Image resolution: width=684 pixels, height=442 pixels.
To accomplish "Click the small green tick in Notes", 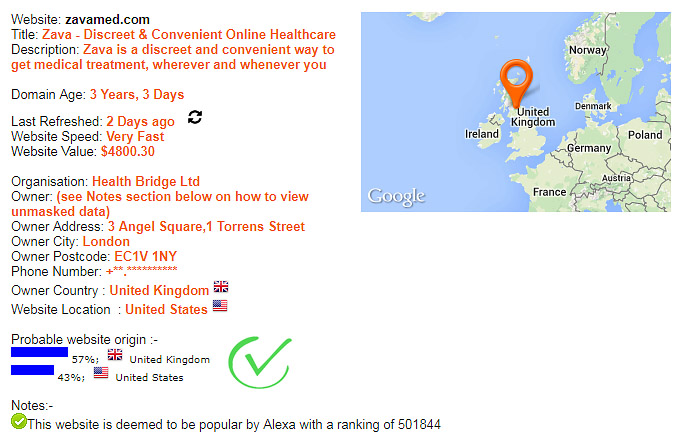I will (19, 421).
